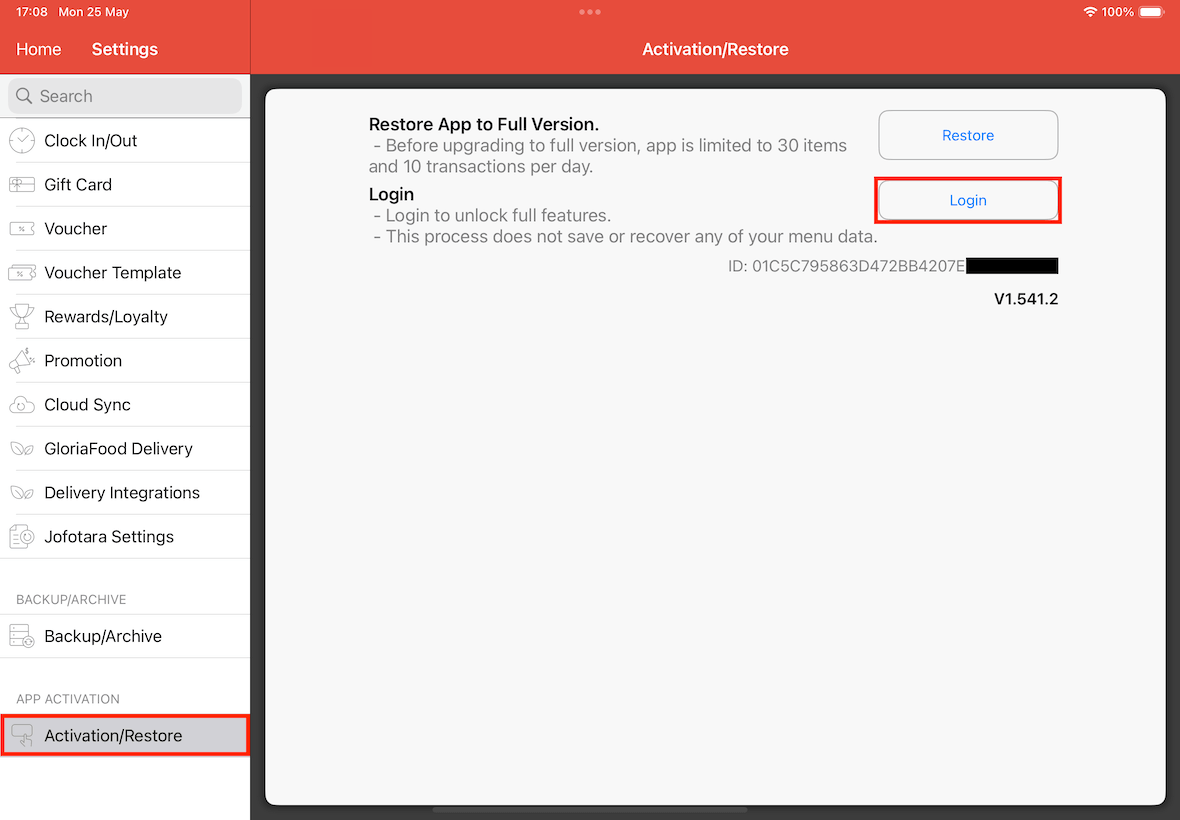Tap the Settings header title
Image resolution: width=1180 pixels, height=820 pixels.
point(125,50)
